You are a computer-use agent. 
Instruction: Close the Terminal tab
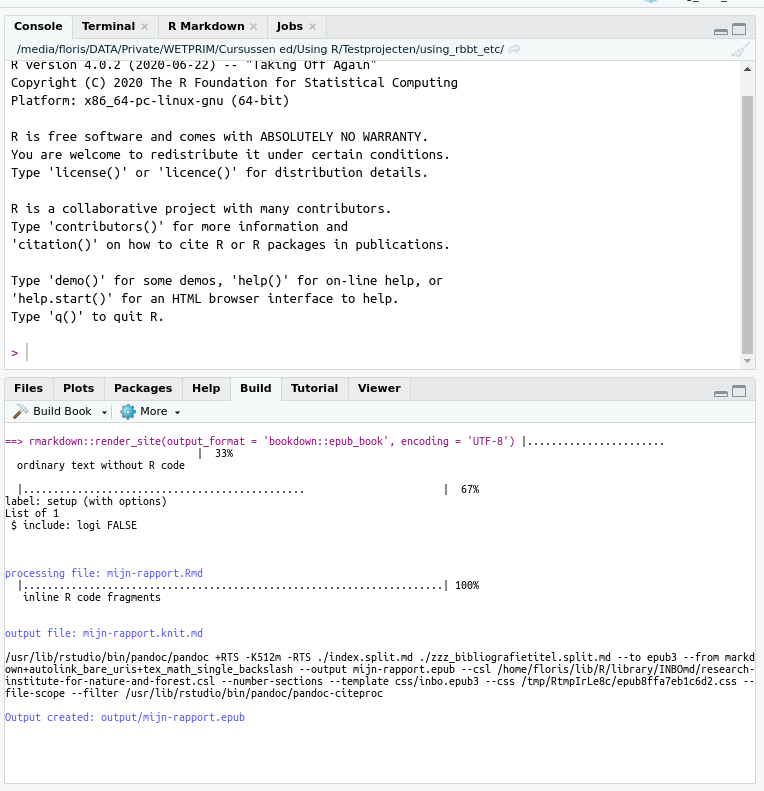coord(144,27)
